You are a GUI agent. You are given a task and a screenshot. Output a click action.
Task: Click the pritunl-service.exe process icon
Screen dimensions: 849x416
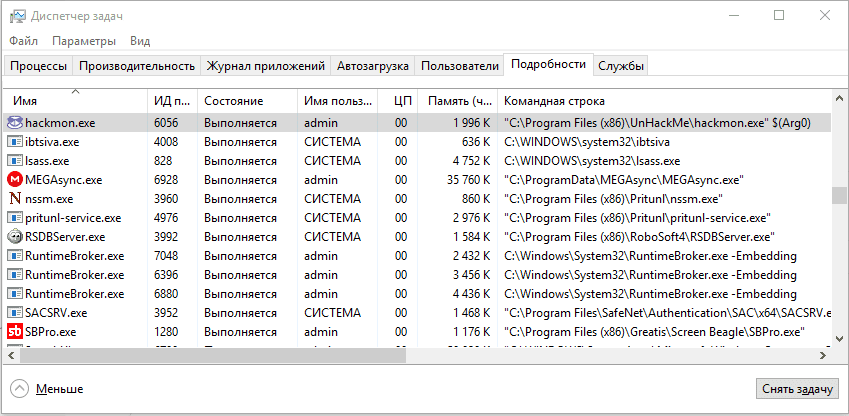[15, 218]
